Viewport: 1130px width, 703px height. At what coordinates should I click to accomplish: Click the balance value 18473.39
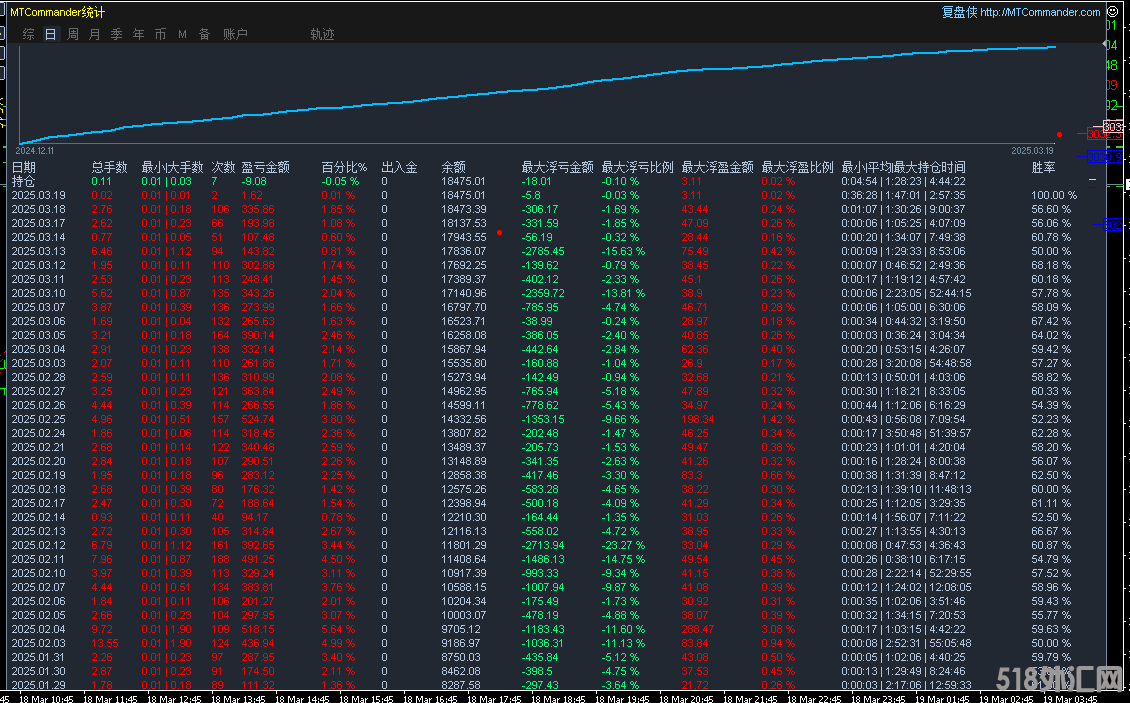pos(463,209)
